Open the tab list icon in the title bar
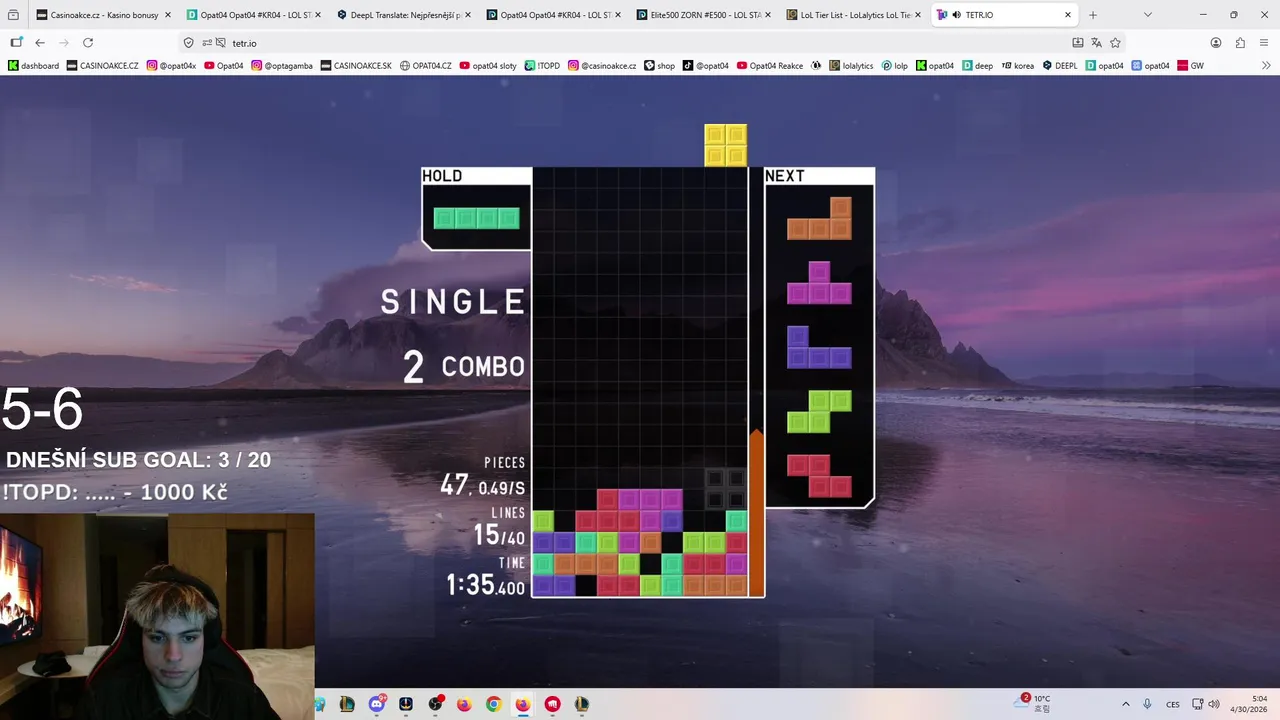Screen dimensions: 1280x720 13,15
